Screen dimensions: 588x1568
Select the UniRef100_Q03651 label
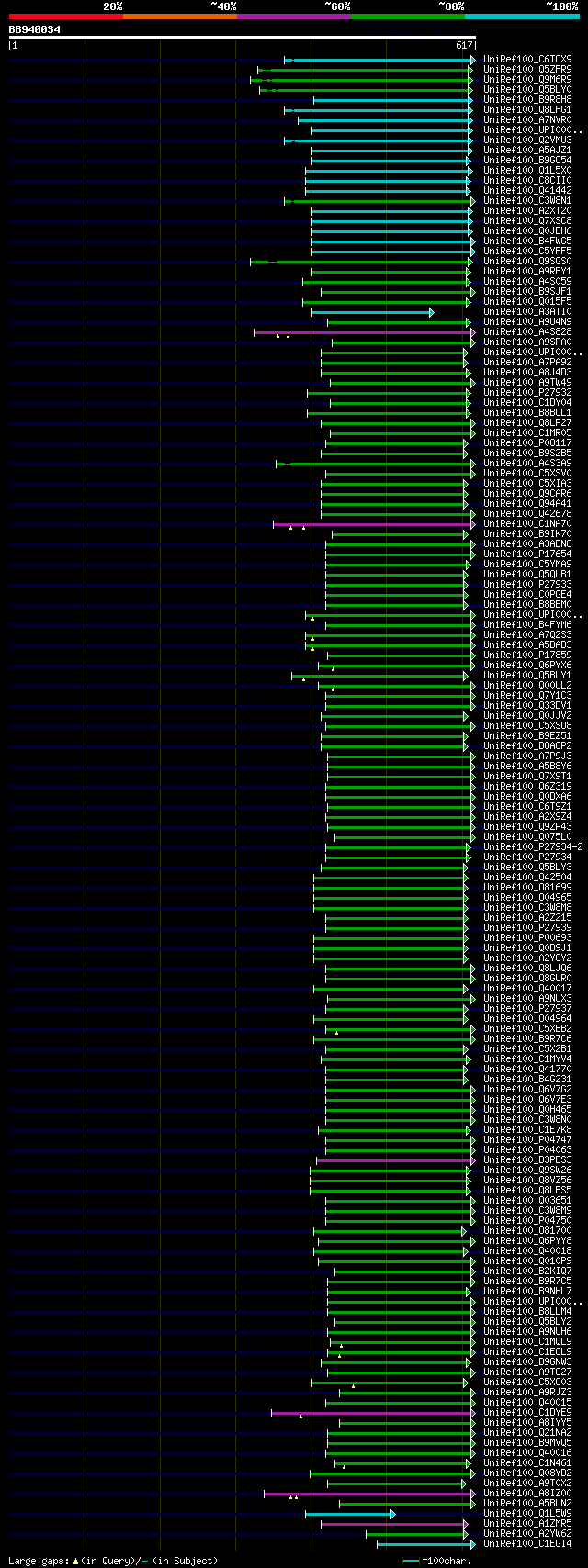[527, 1201]
